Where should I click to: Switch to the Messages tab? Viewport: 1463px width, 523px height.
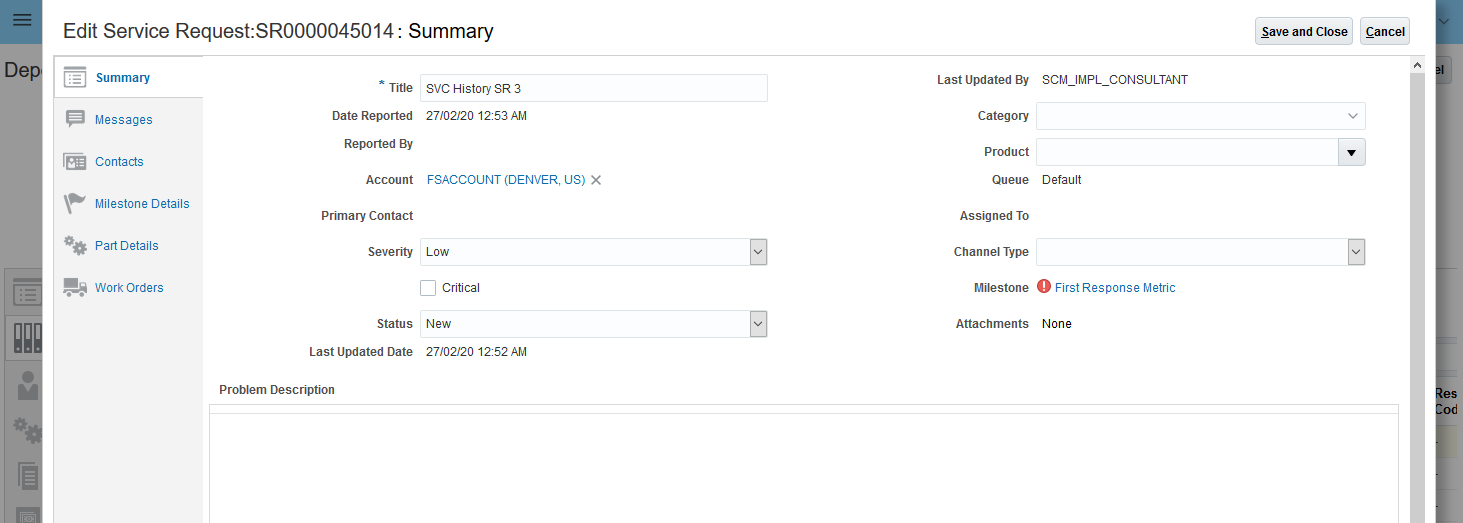click(x=124, y=120)
